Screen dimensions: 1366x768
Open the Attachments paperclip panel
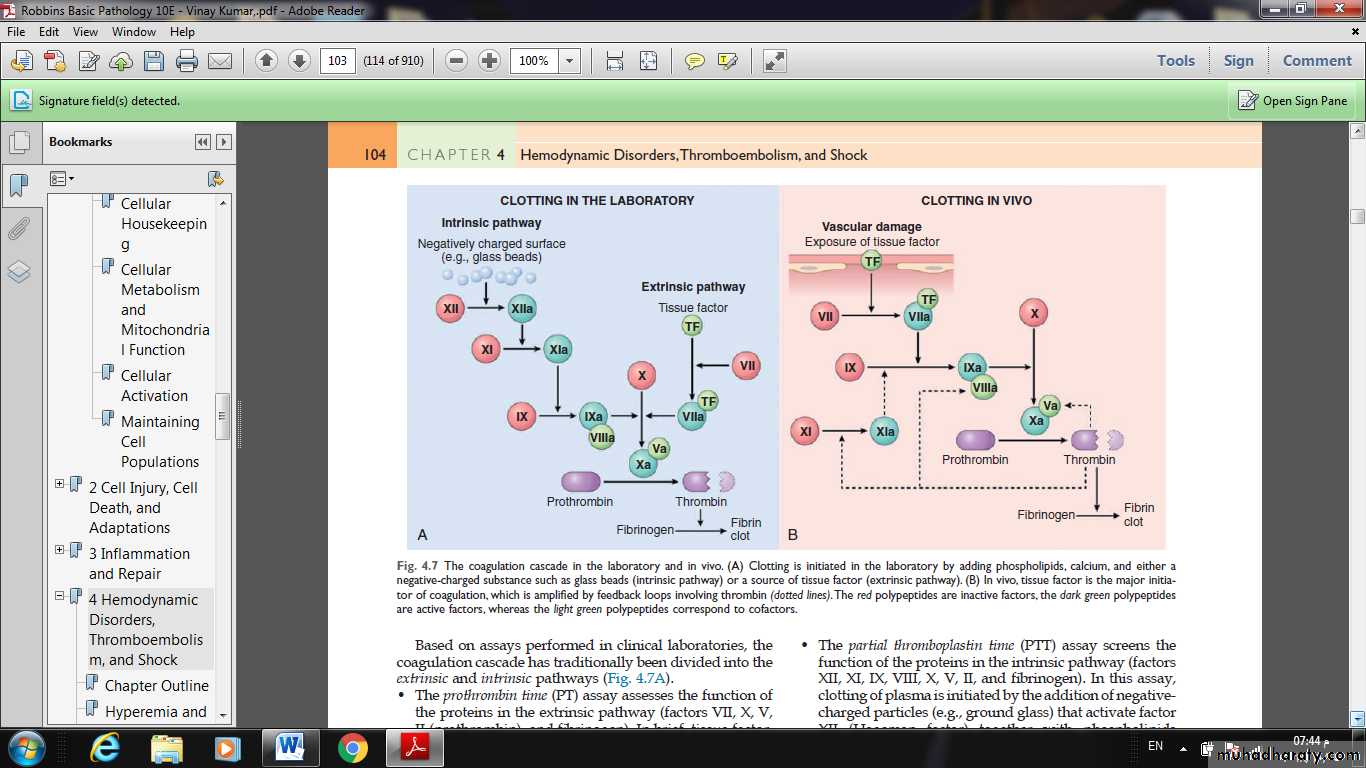[19, 229]
